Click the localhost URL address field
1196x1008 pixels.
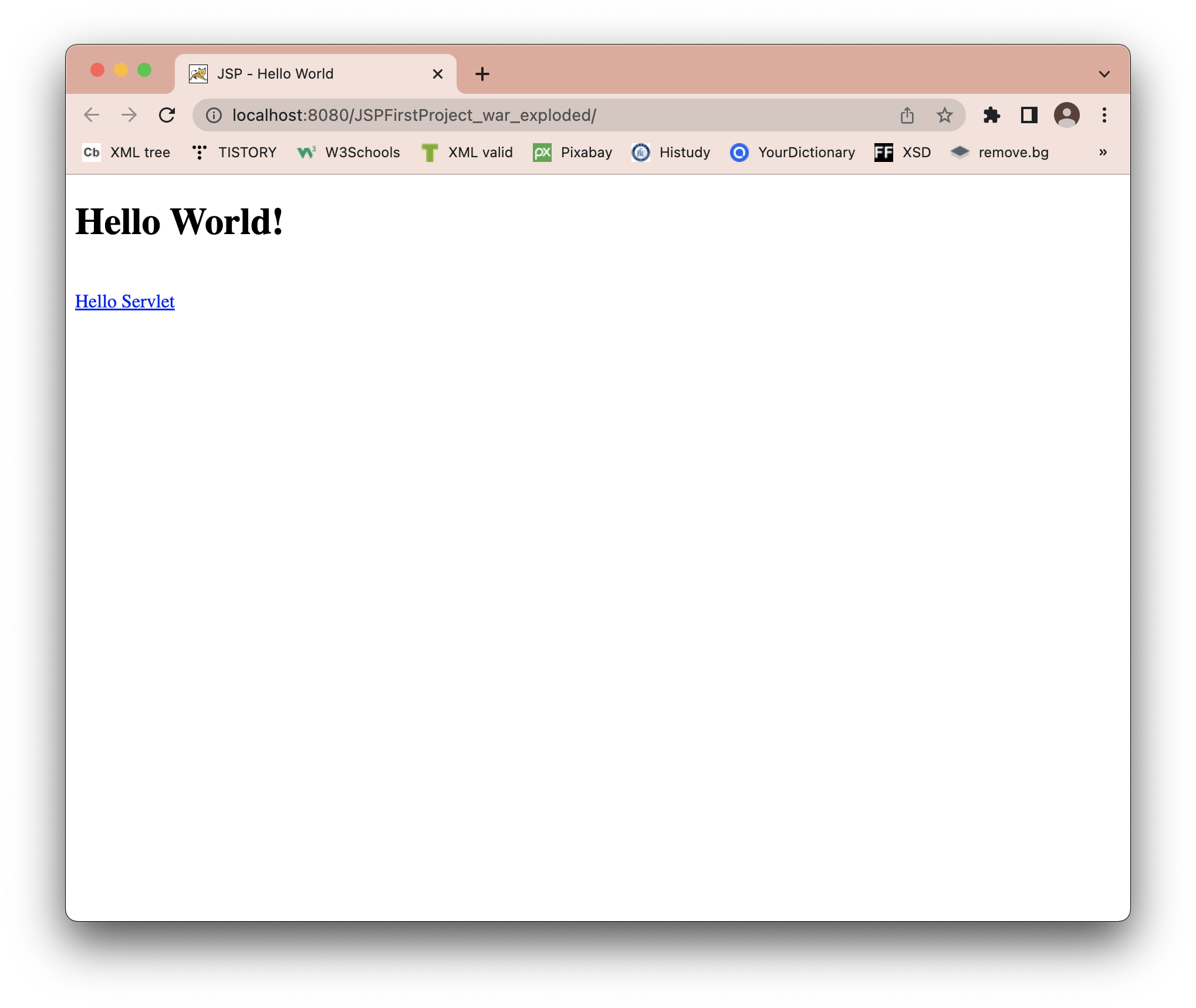pyautogui.click(x=528, y=115)
